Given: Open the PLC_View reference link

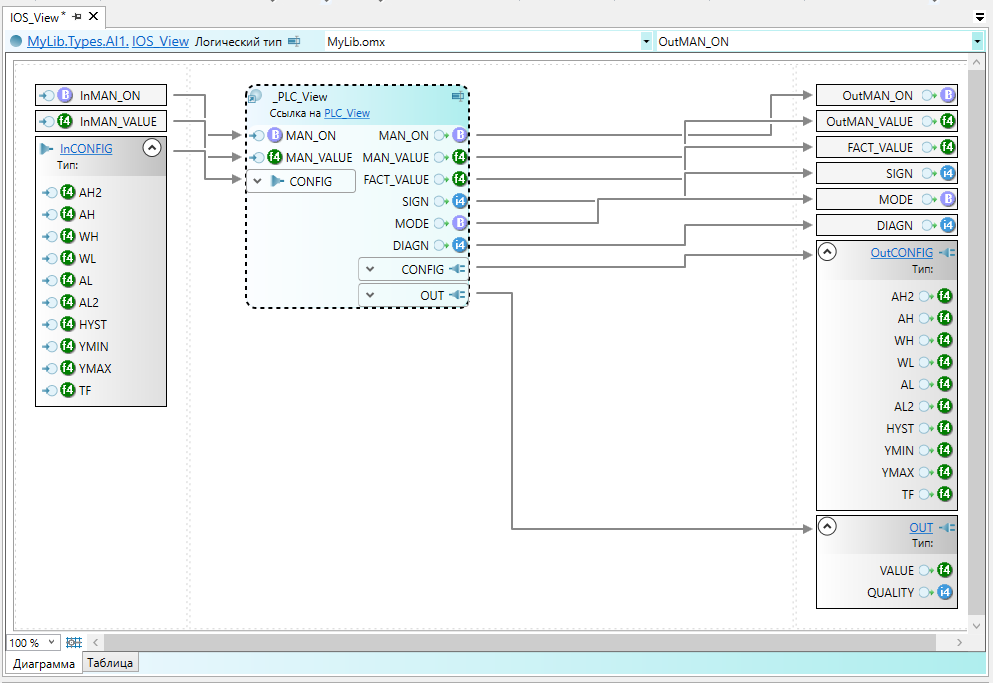Looking at the screenshot, I should (x=346, y=114).
